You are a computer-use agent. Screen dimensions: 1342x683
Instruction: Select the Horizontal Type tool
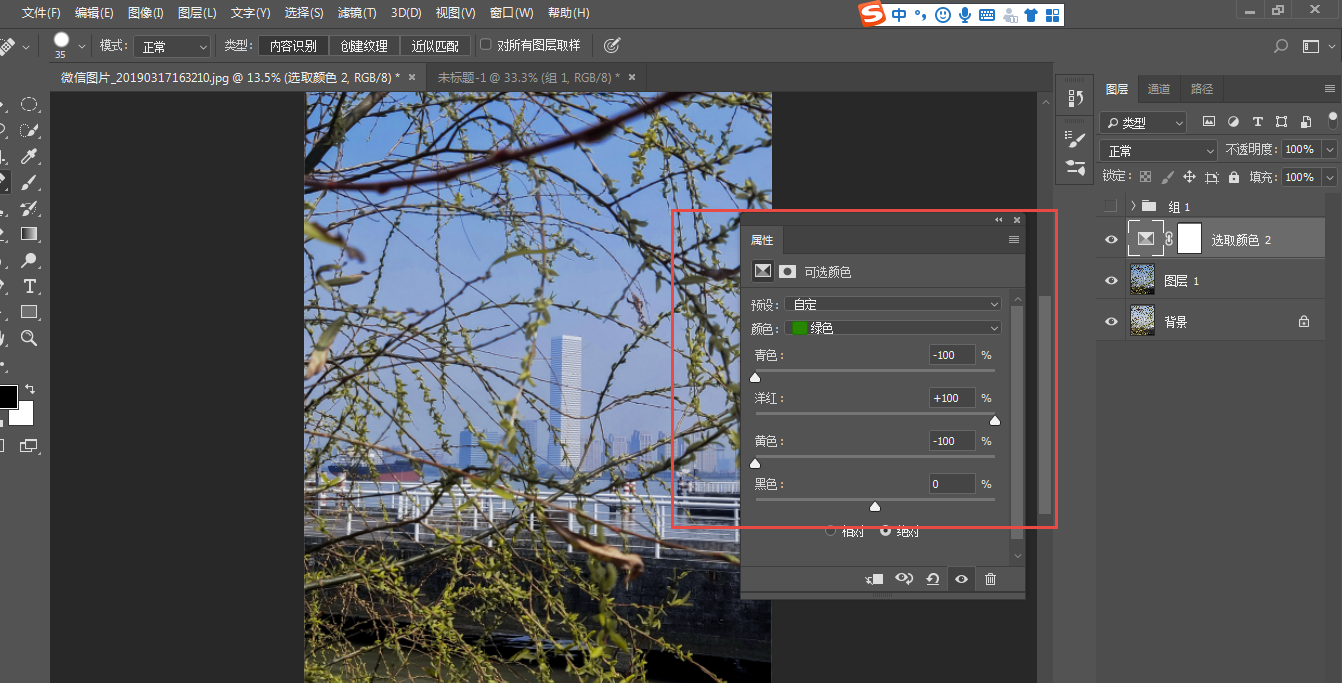coord(29,286)
